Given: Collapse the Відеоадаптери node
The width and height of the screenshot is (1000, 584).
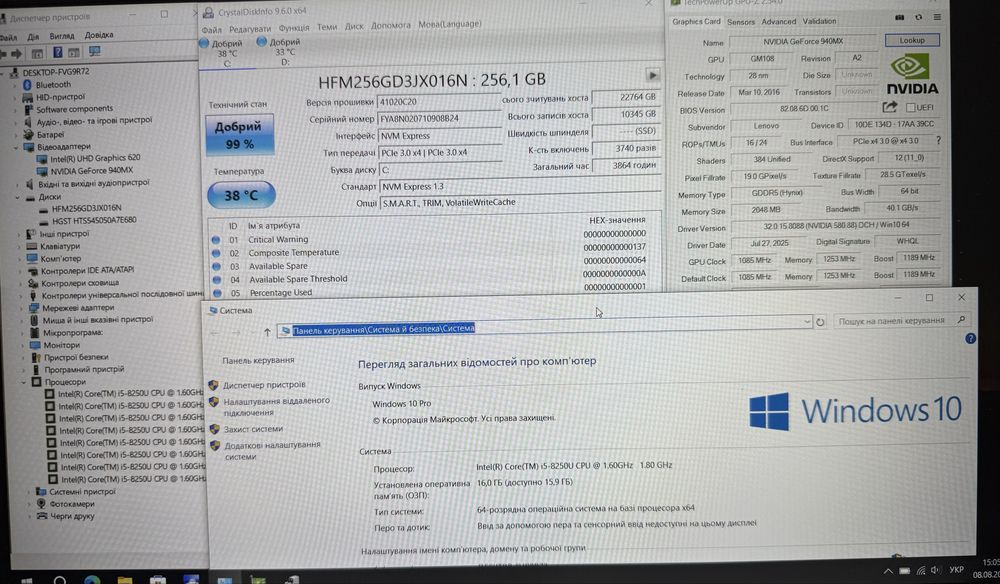Looking at the screenshot, I should coord(17,147).
